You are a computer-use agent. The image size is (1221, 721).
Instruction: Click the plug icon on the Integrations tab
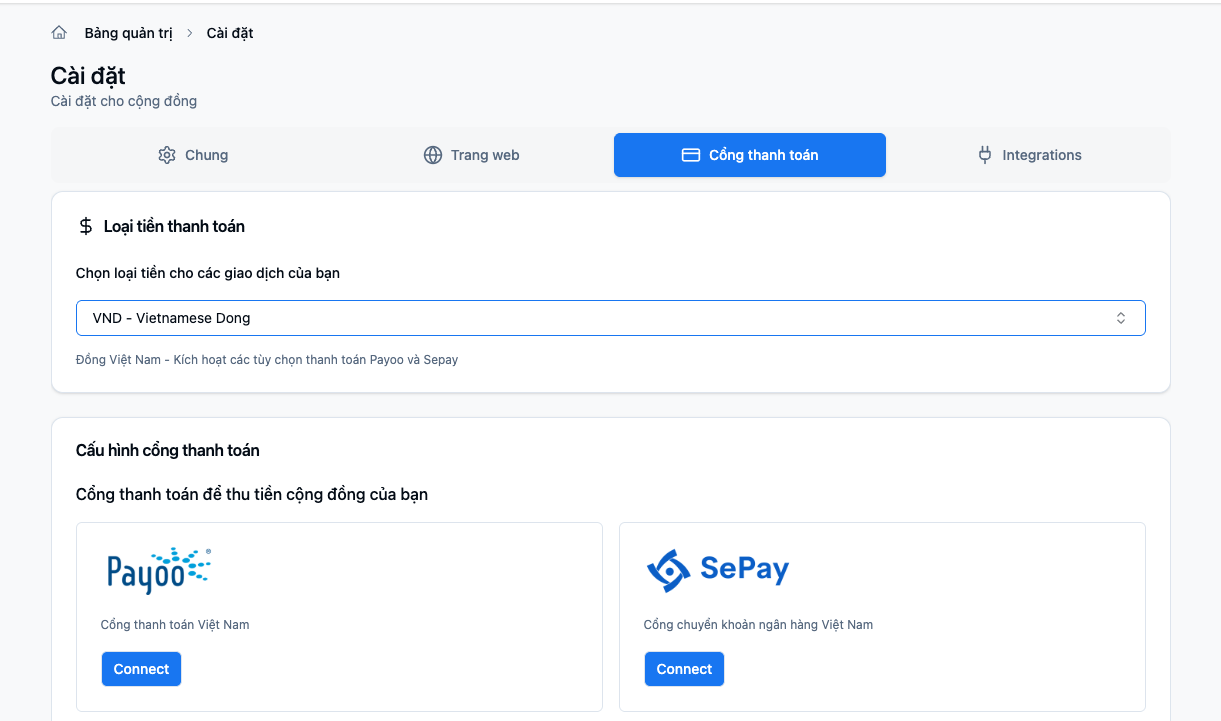click(x=985, y=155)
